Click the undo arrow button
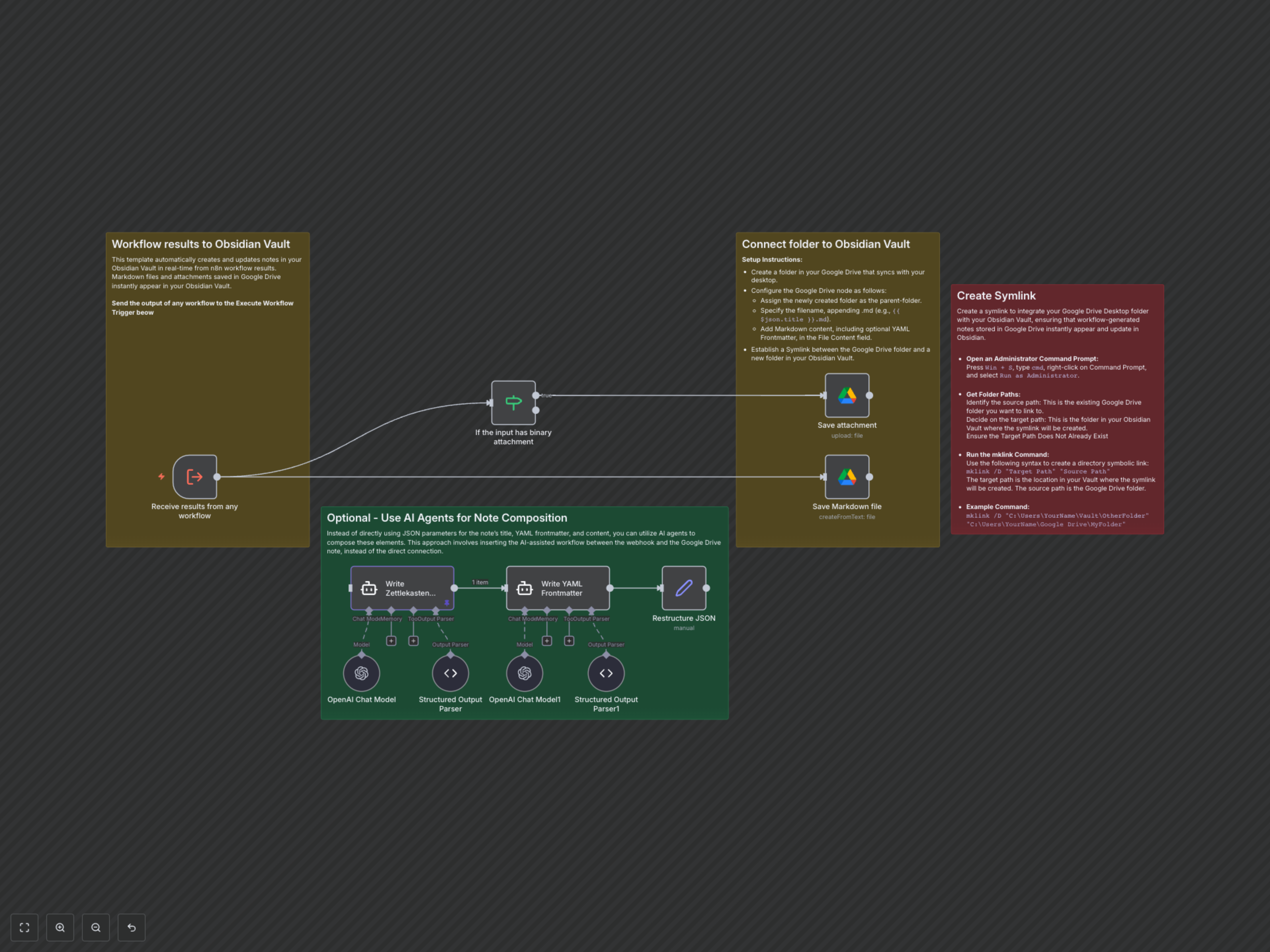1270x952 pixels. point(132,927)
